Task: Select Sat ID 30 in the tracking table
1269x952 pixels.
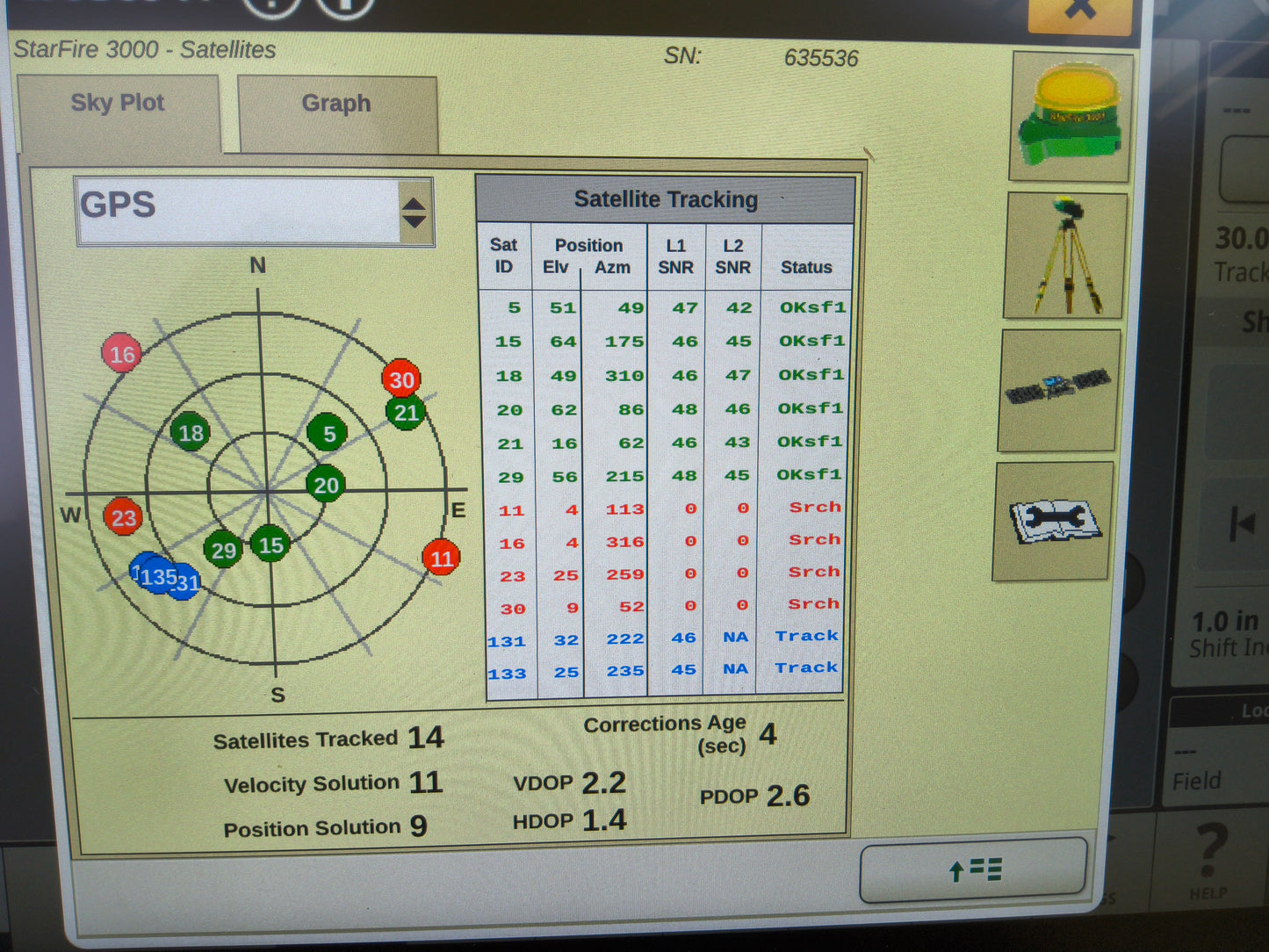Action: [513, 609]
